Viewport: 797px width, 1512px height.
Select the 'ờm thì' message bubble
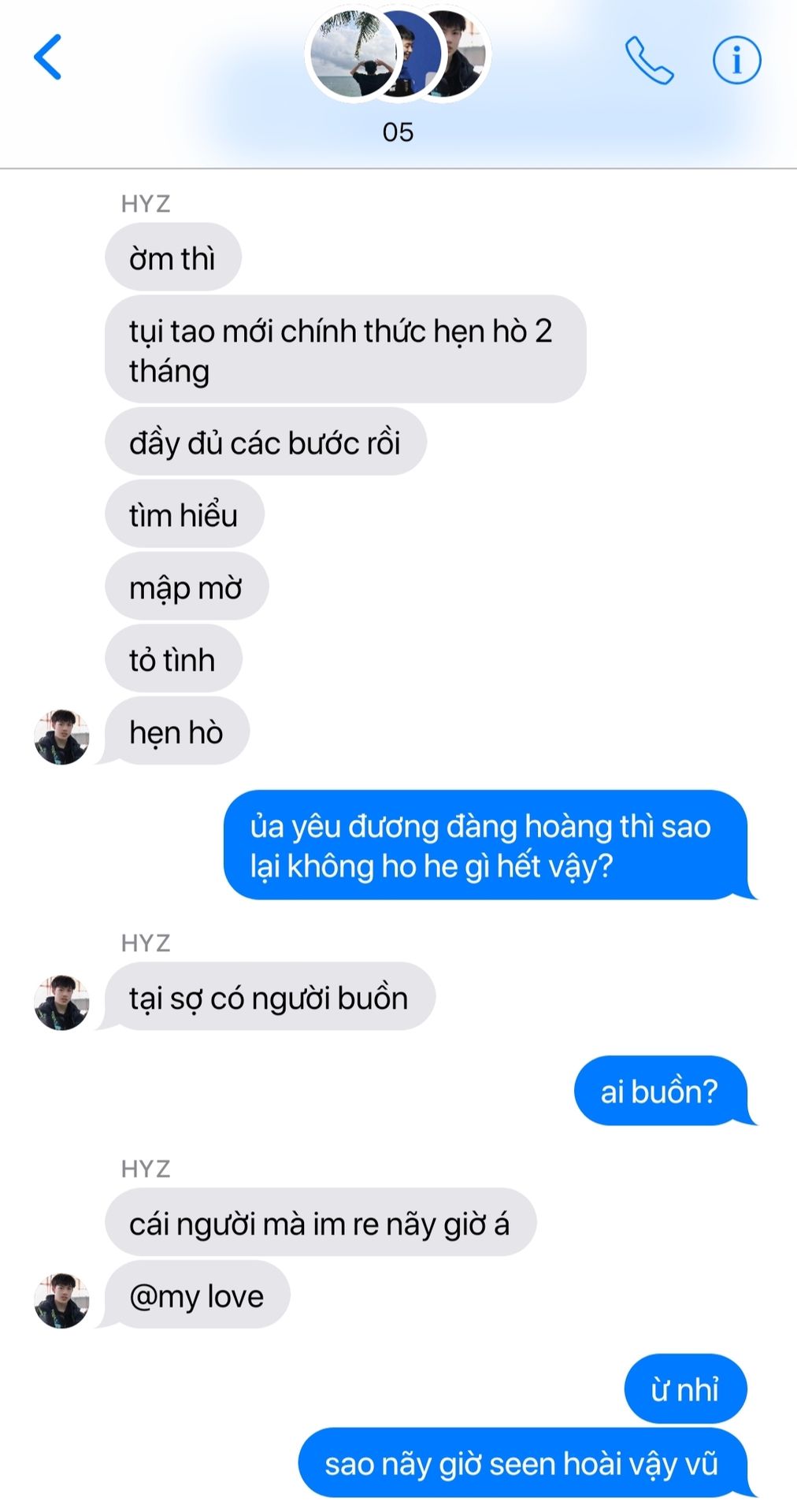tap(173, 258)
